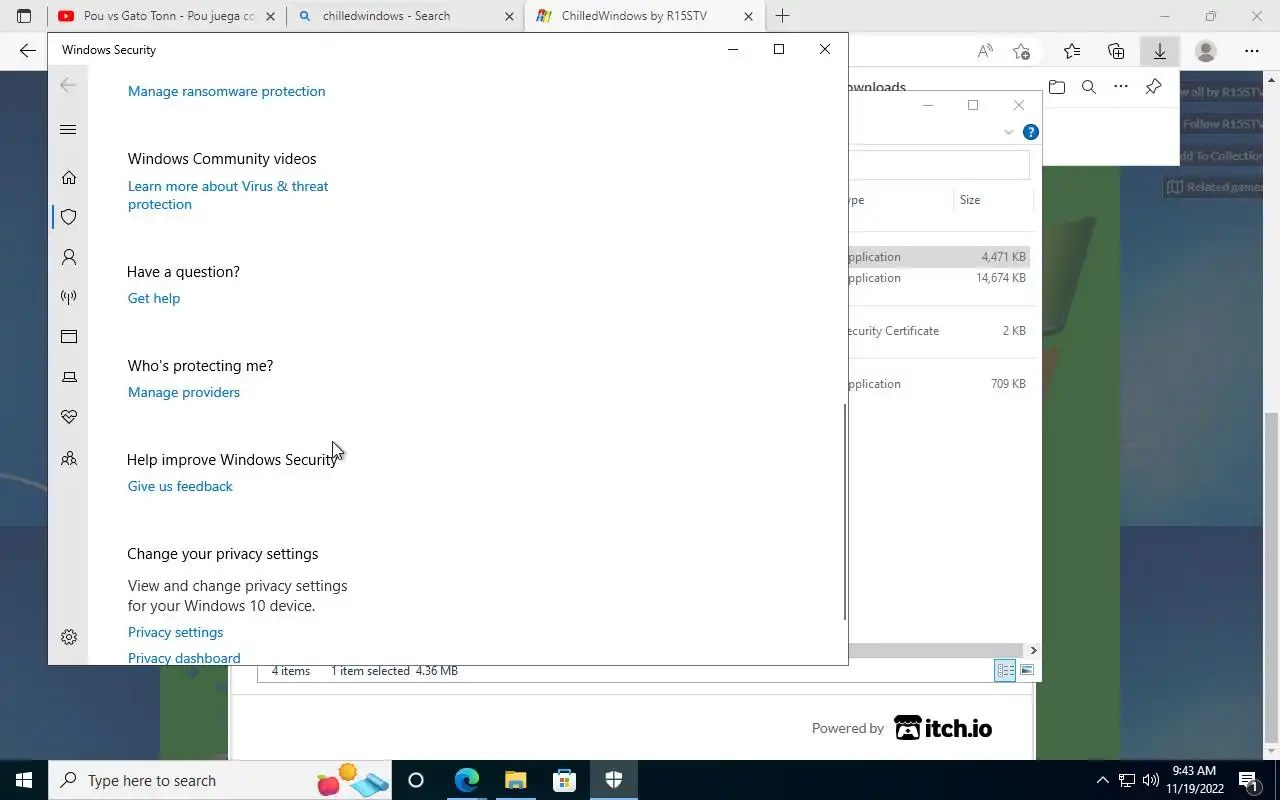Click taskbar search box
This screenshot has width=1280, height=800.
(220, 780)
